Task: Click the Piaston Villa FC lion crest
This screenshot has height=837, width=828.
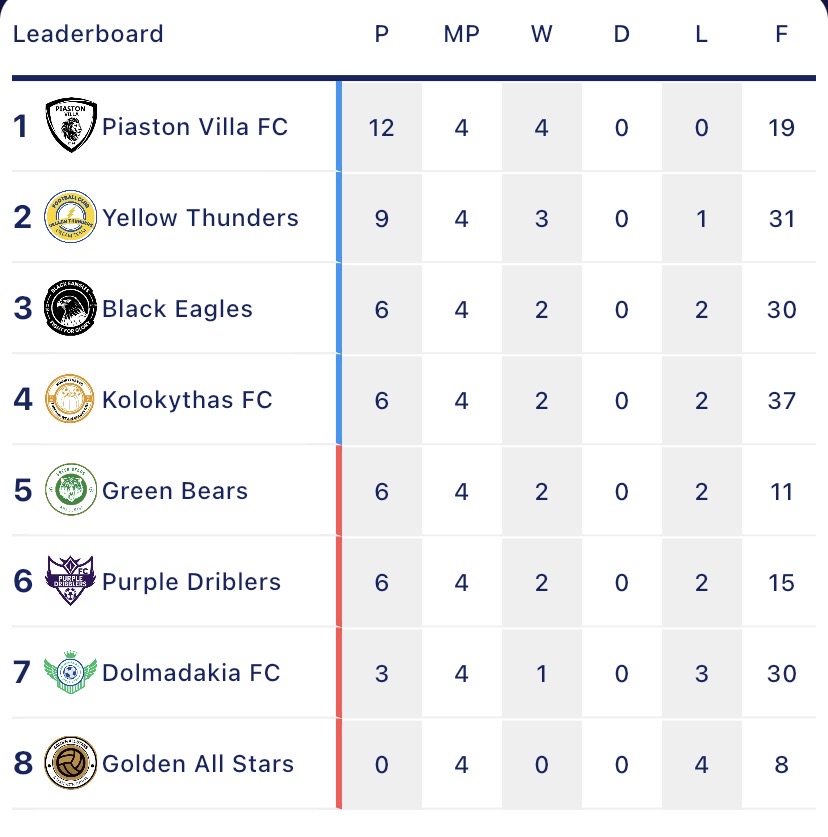Action: pos(70,125)
